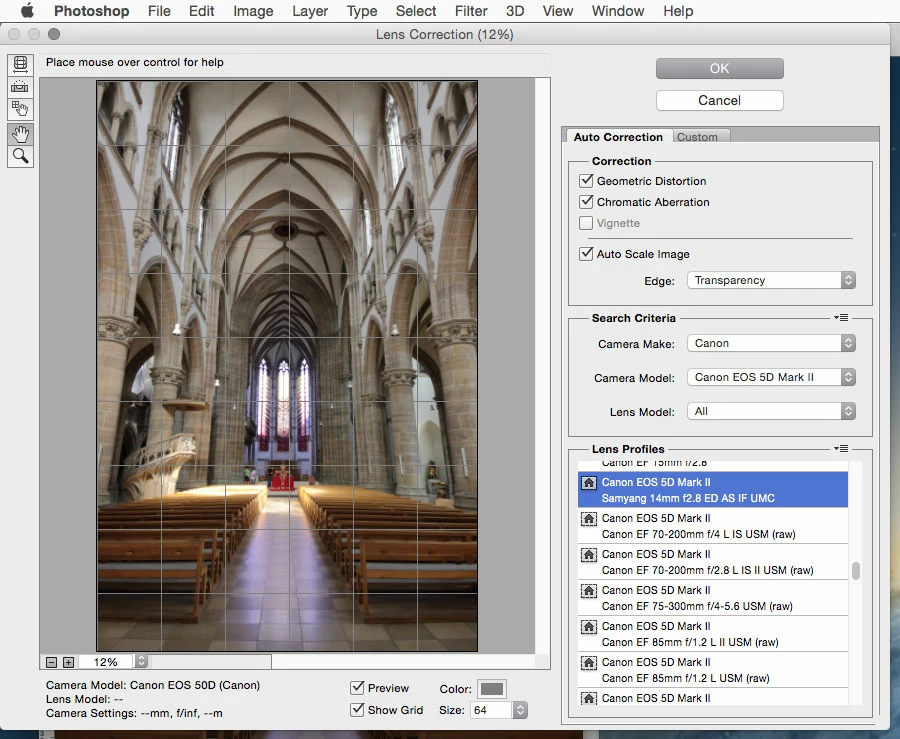Toggle Chromatic Aberration correction
The height and width of the screenshot is (739, 900).
586,202
